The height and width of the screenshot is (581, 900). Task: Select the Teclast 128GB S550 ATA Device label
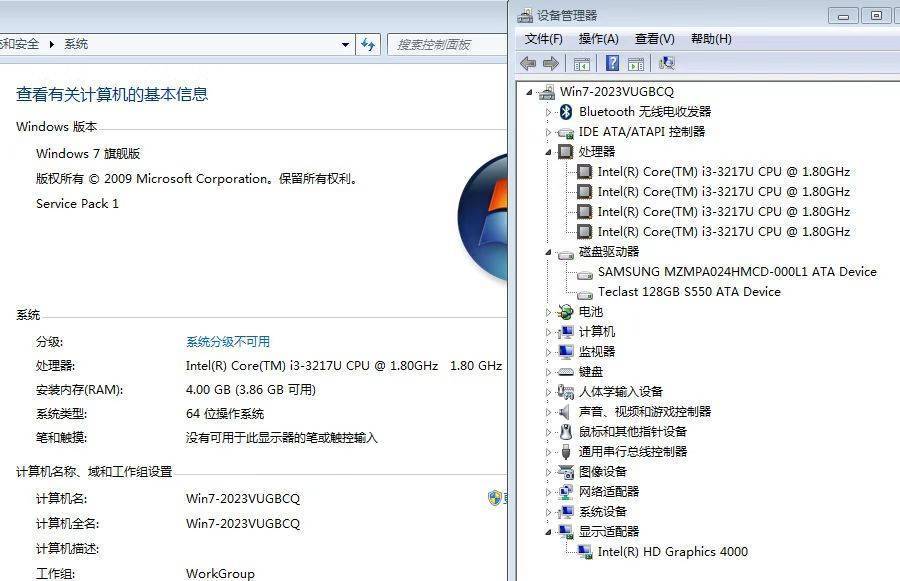[689, 292]
